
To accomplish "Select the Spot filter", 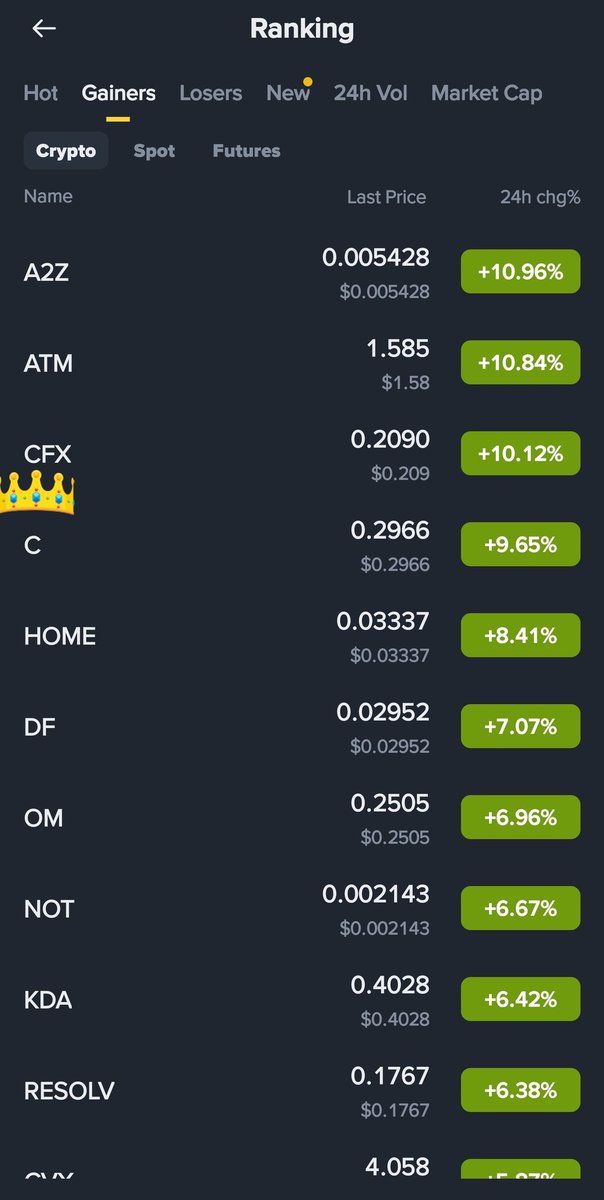I will 154,151.
